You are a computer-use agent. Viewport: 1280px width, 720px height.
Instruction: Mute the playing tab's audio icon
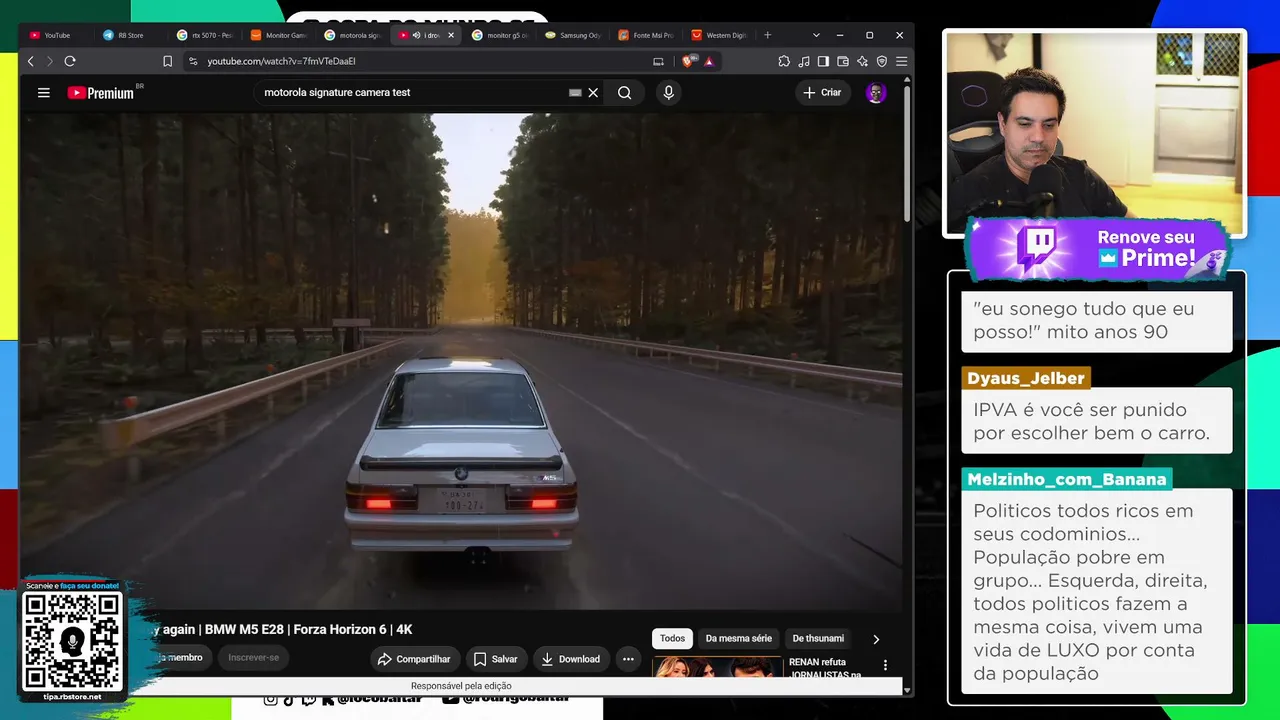pos(416,35)
